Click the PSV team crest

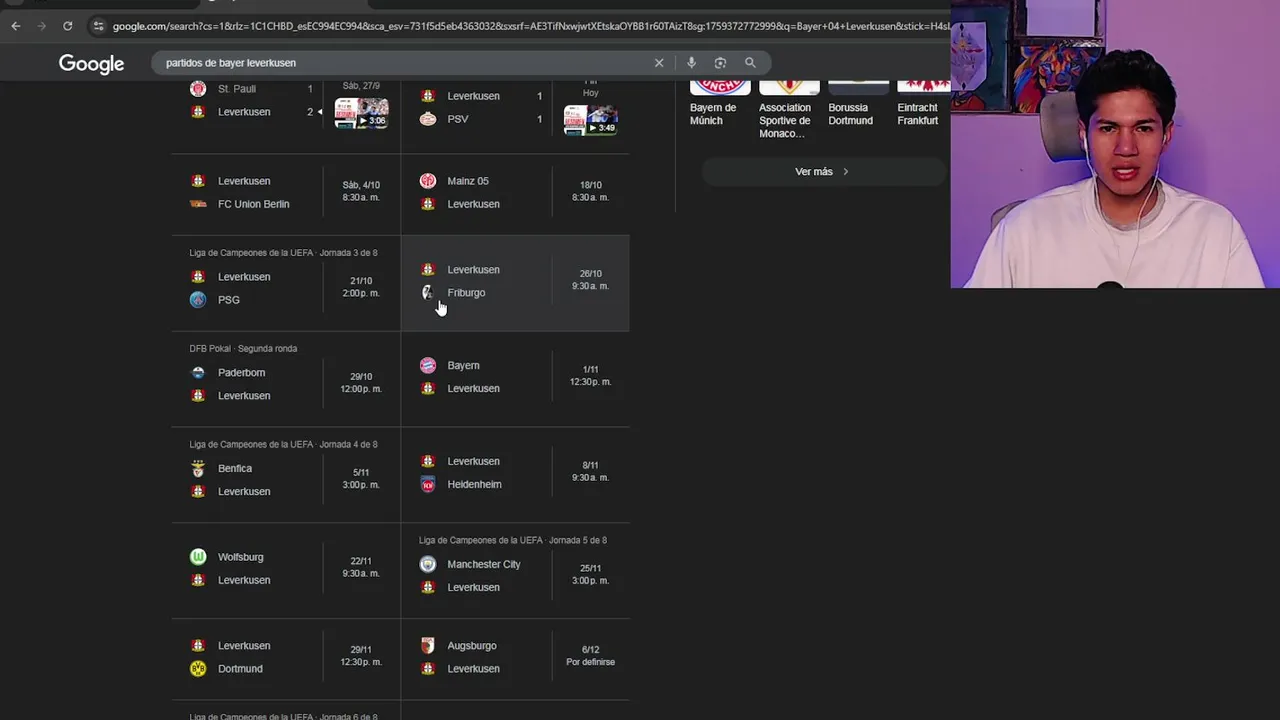[x=428, y=119]
